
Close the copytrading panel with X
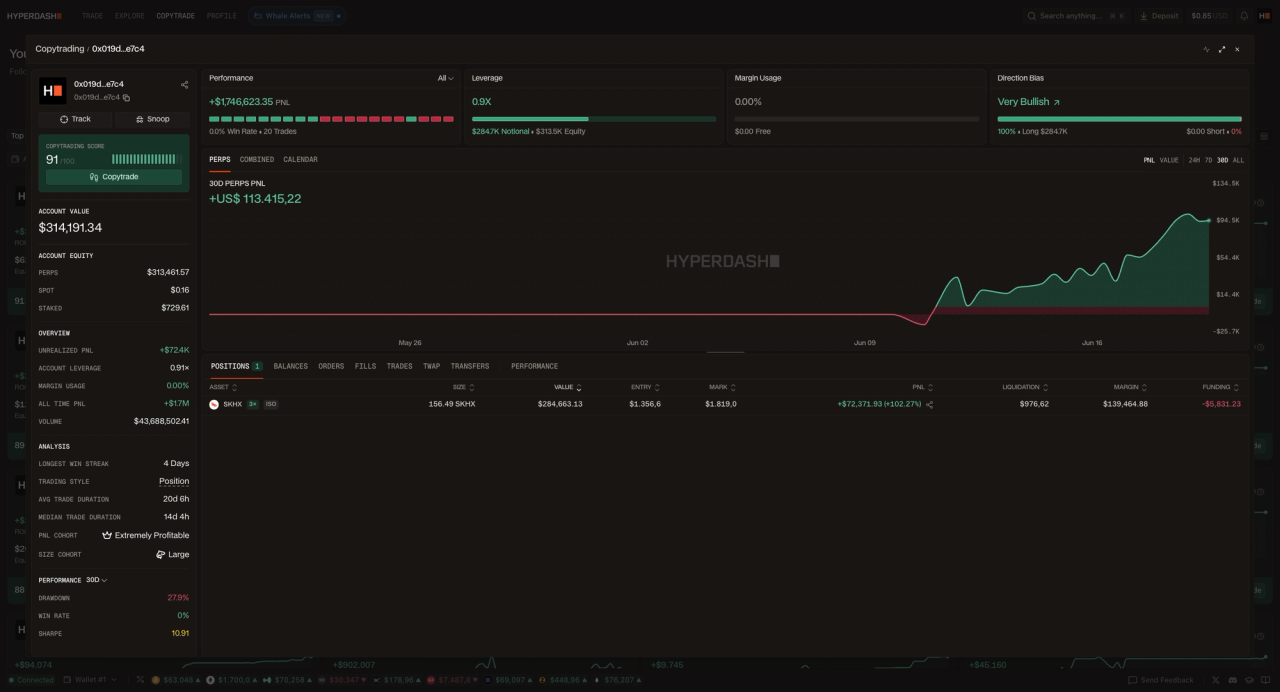click(1237, 49)
